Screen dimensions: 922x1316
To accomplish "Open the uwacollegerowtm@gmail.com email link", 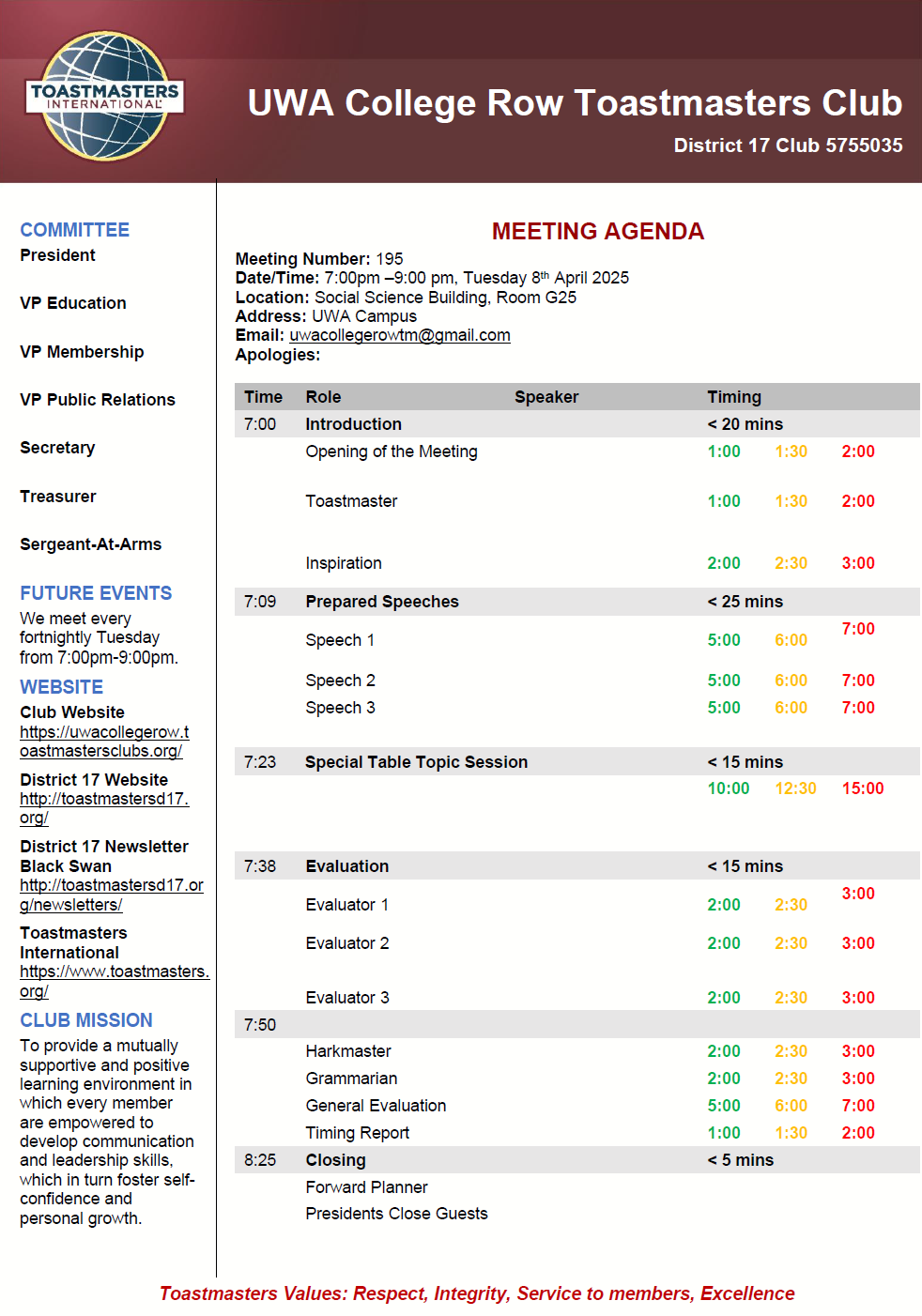I will [x=399, y=335].
